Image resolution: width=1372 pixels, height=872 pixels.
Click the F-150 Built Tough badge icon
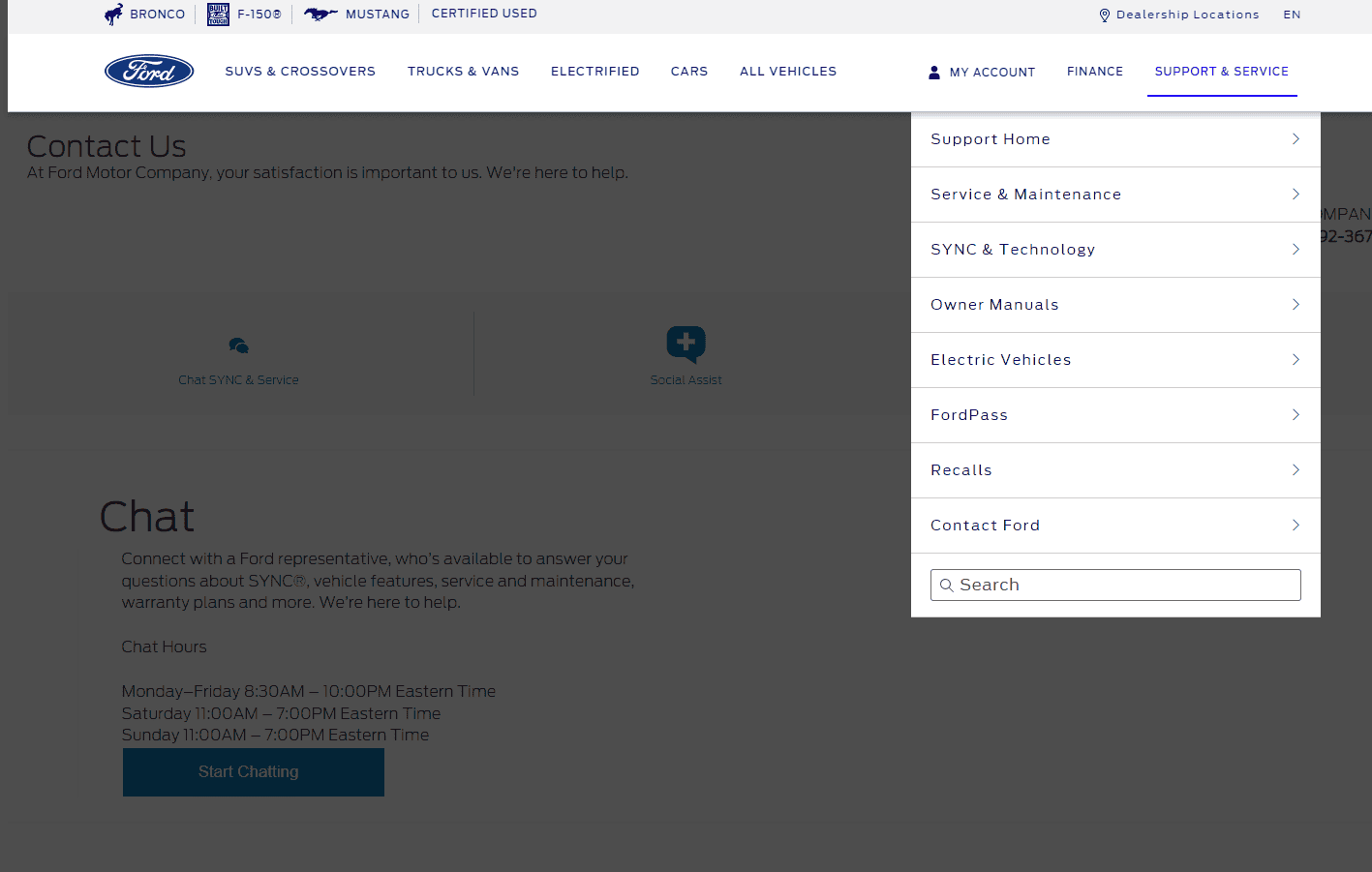coord(219,14)
